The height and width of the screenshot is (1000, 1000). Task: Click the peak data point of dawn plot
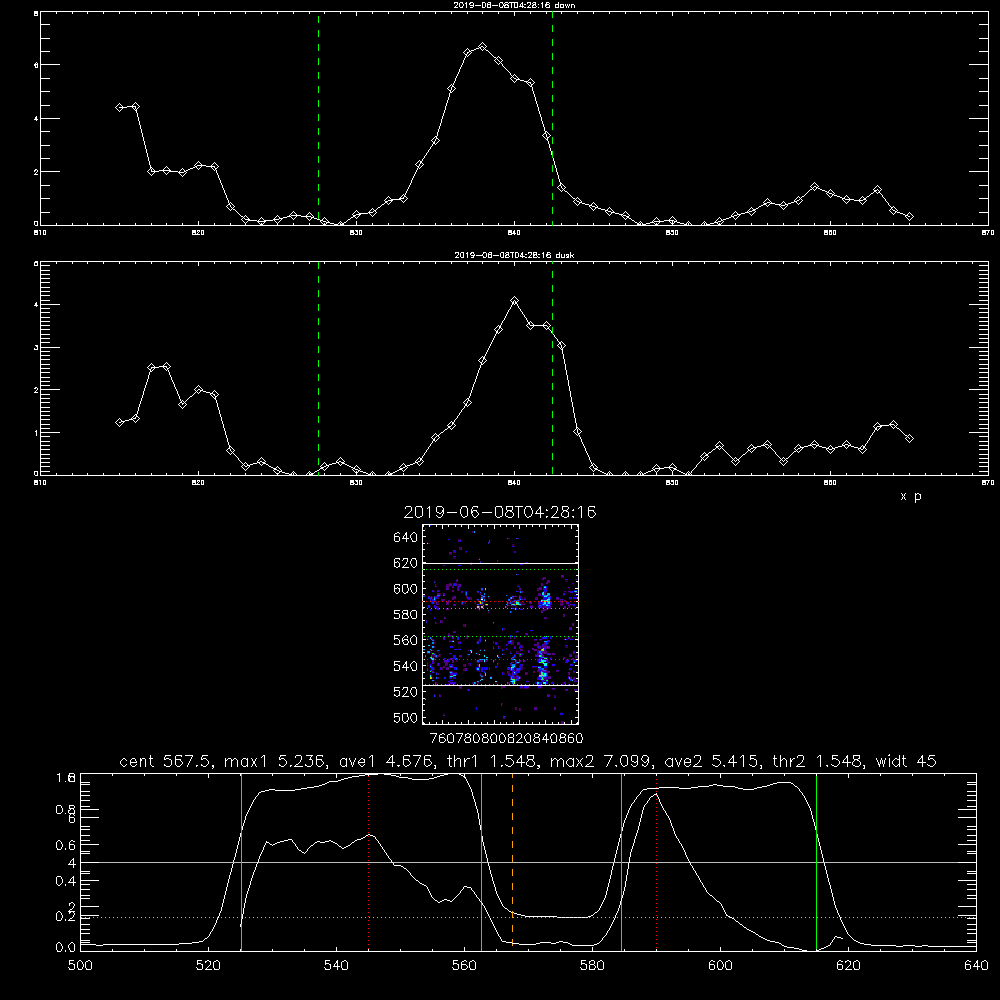point(483,47)
